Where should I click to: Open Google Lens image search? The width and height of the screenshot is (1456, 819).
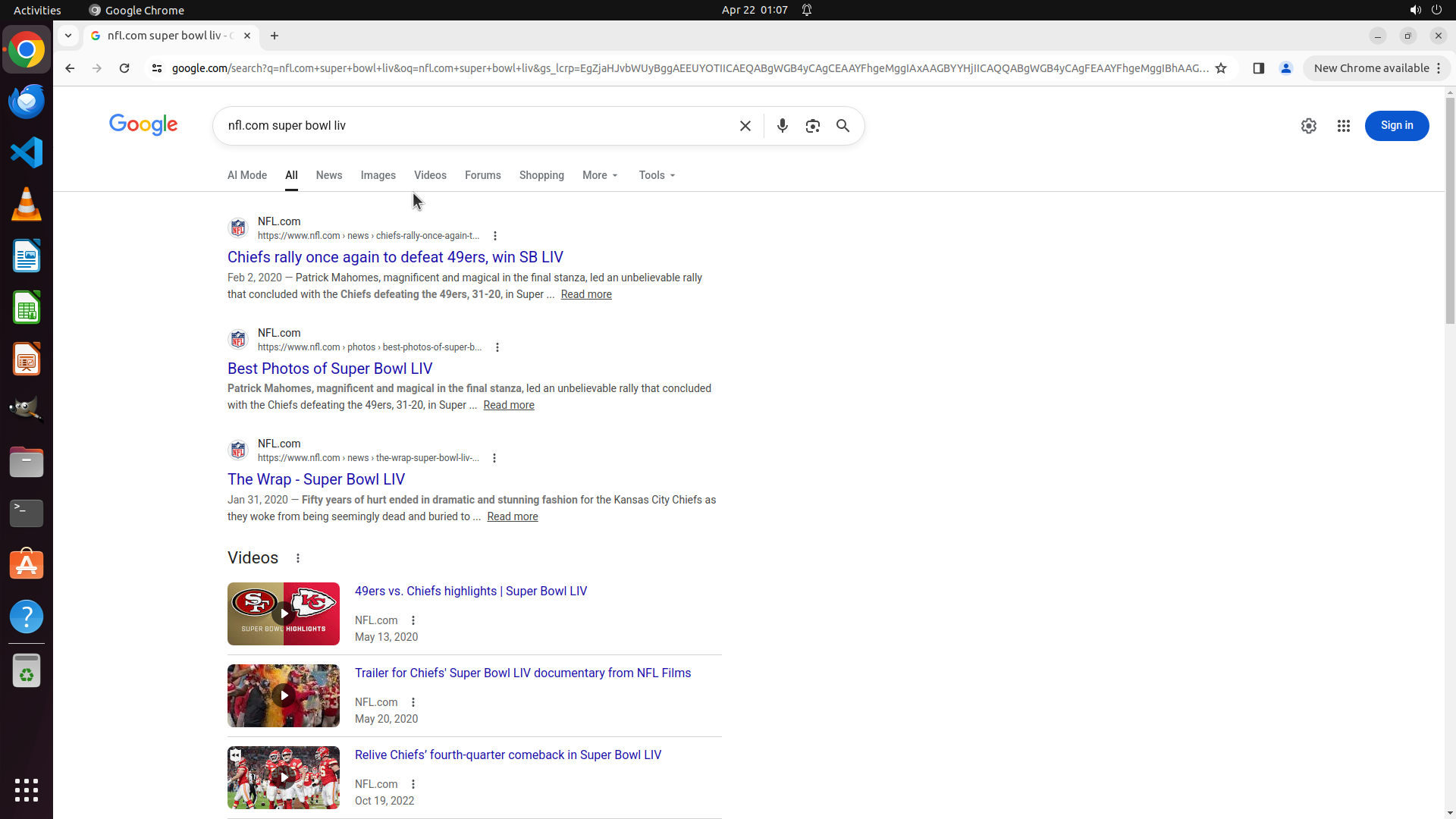pyautogui.click(x=812, y=126)
